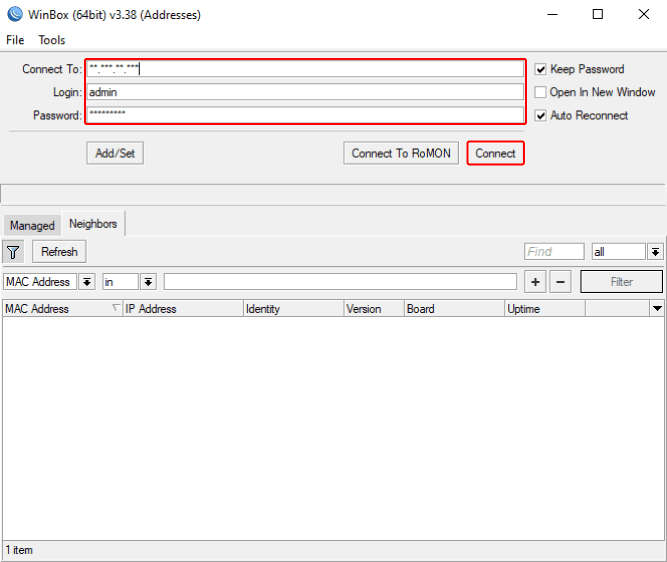Apply filter with the Filter button
Screen dimensions: 667x562
tap(621, 282)
